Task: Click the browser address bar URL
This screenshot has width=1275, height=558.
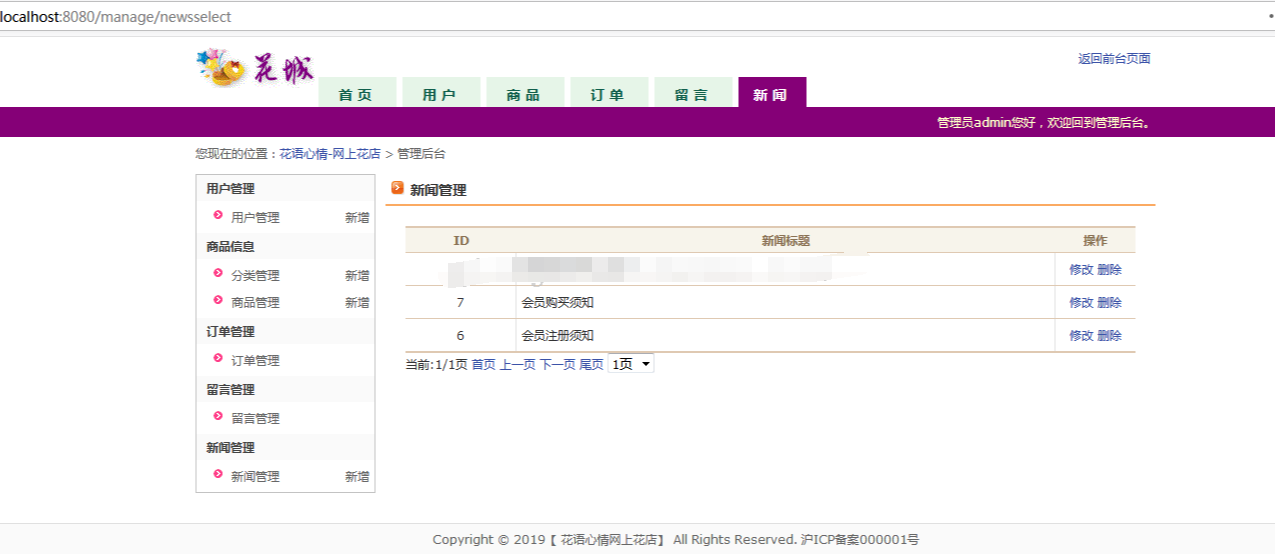Action: 116,17
